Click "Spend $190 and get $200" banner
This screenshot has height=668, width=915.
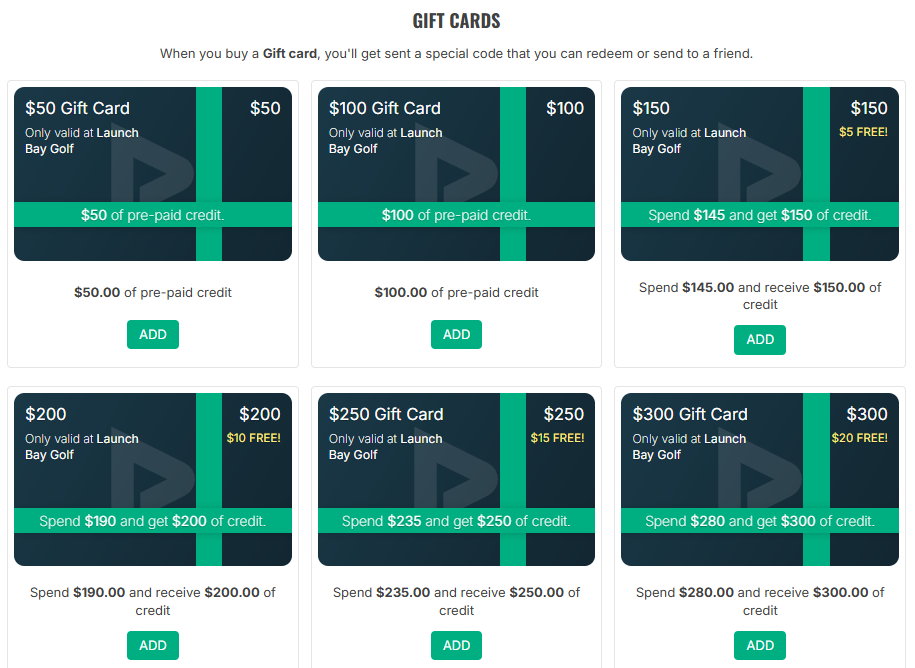coord(153,521)
